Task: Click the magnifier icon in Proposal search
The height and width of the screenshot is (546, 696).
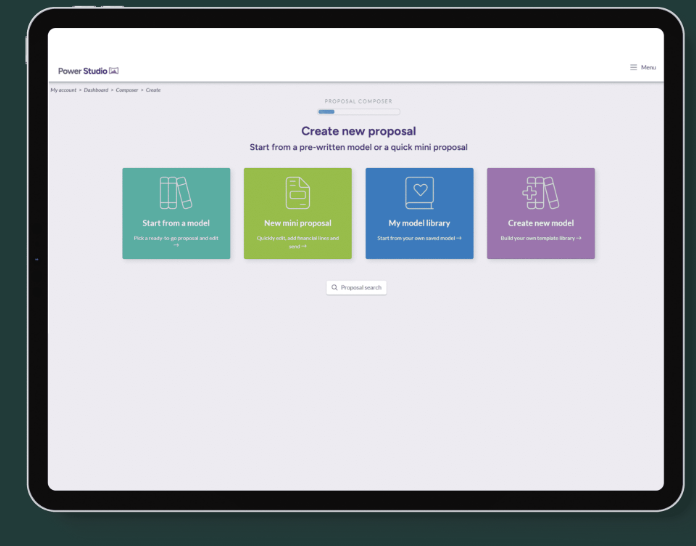Action: (x=334, y=287)
